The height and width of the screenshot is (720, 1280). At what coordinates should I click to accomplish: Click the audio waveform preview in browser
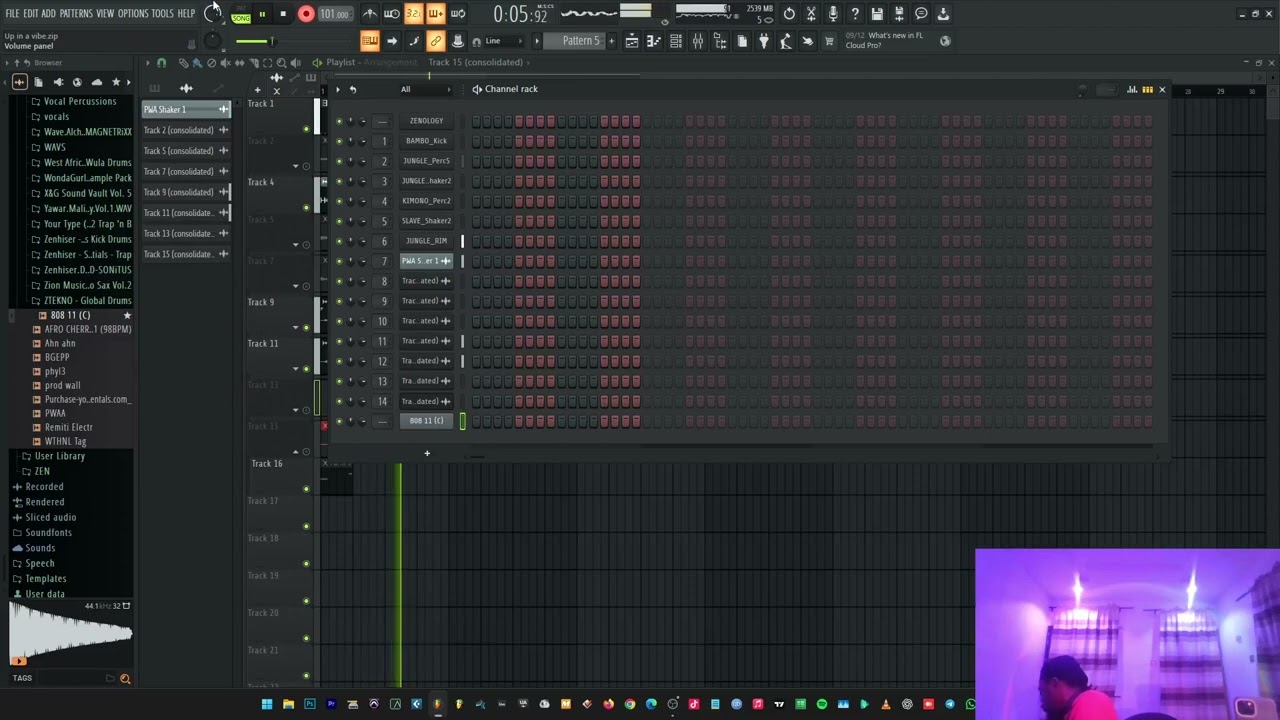[x=71, y=632]
